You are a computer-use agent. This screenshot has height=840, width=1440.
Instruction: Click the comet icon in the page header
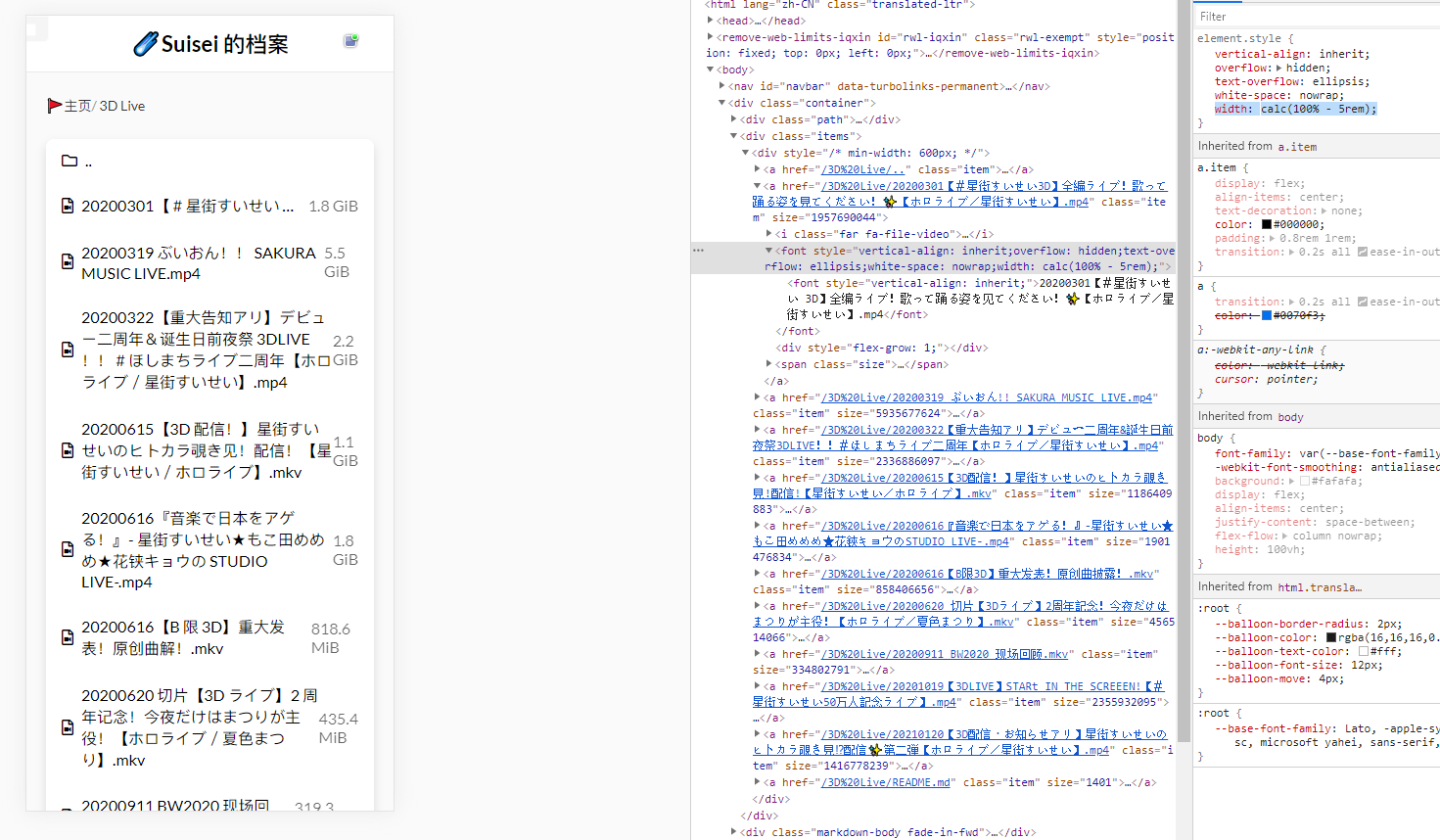146,43
